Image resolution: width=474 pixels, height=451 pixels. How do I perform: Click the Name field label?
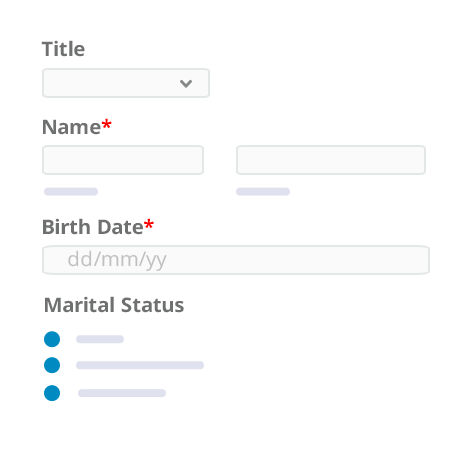[x=71, y=127]
